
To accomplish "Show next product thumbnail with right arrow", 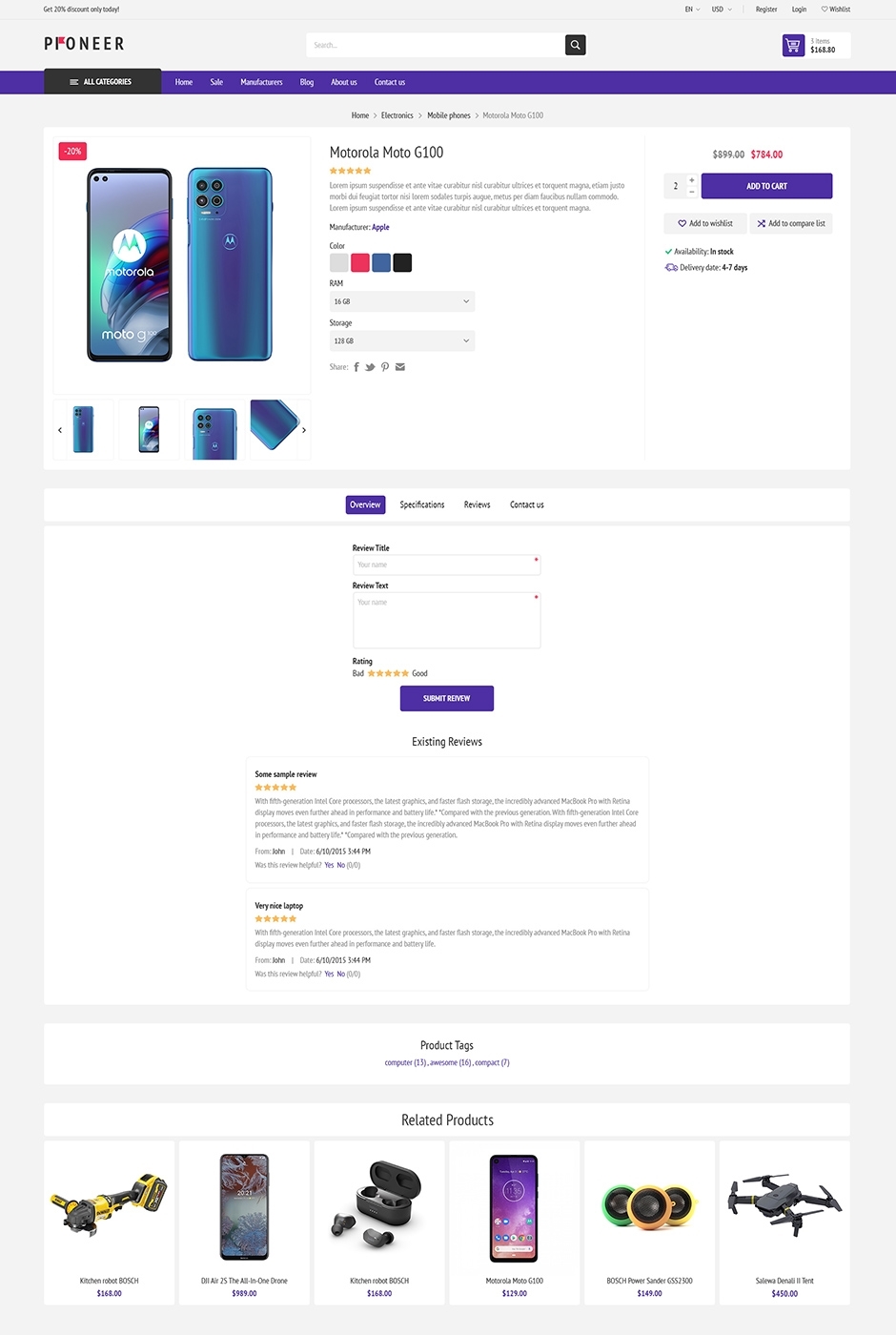I will (304, 430).
